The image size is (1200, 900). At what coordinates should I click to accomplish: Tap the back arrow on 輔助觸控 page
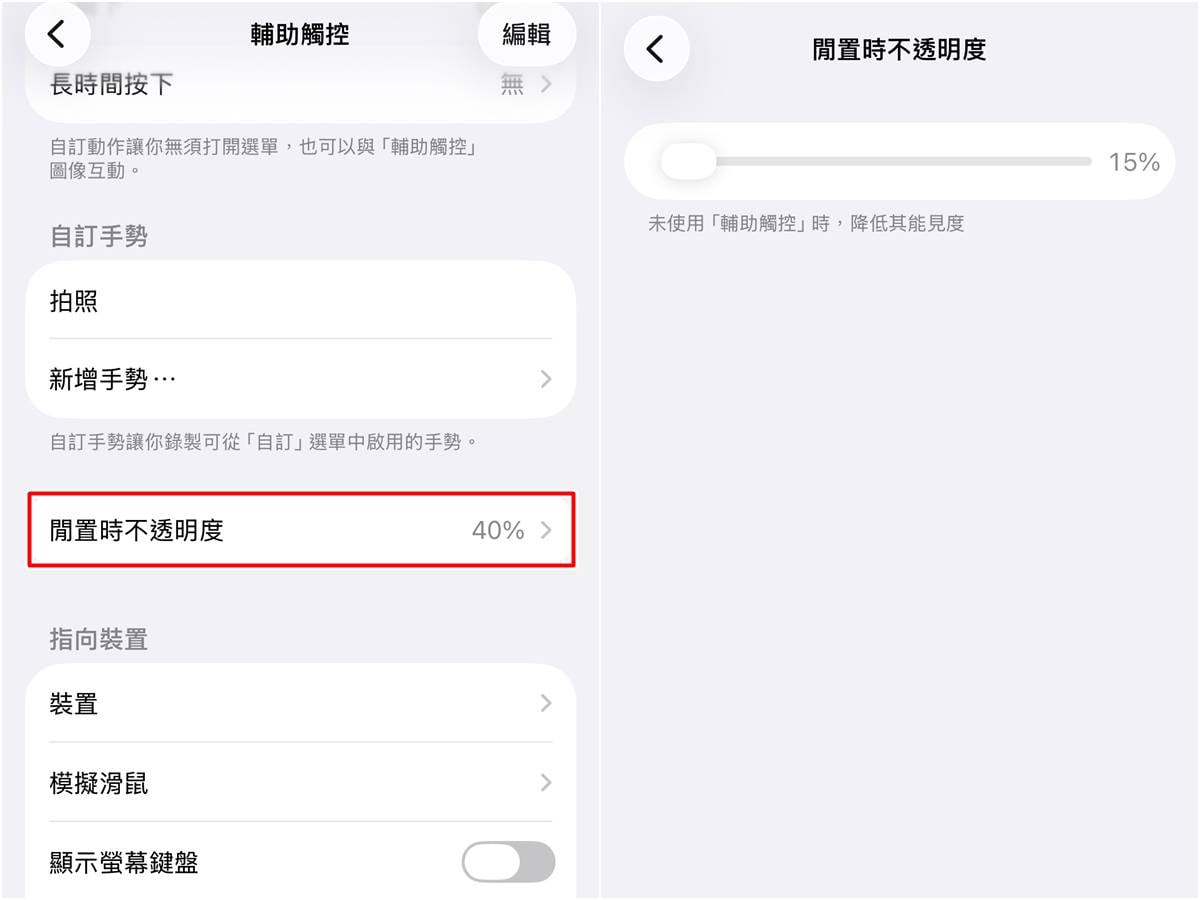pos(58,33)
